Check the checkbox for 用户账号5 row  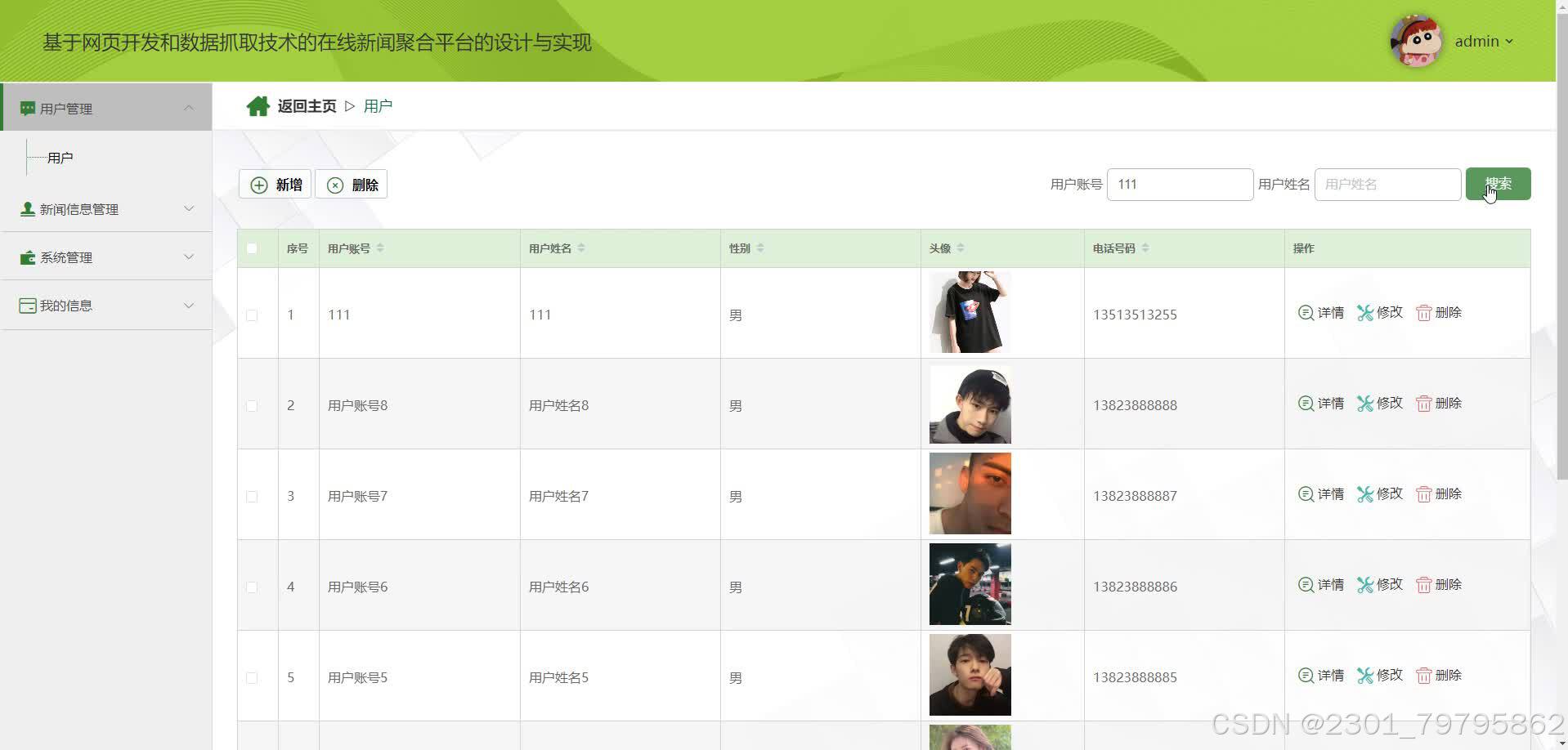click(x=252, y=678)
